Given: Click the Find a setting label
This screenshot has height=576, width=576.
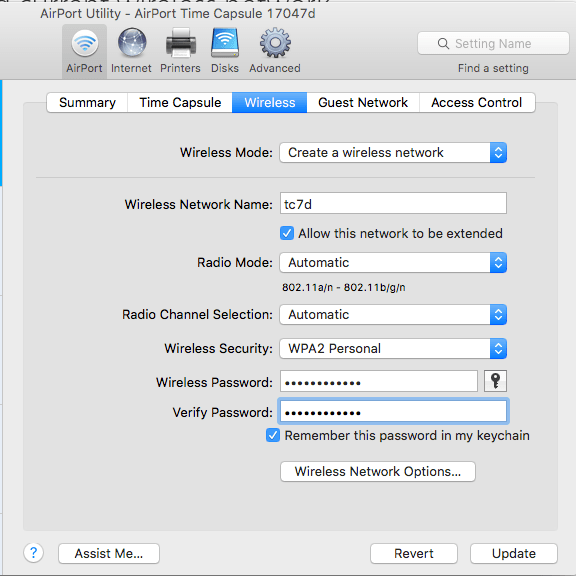Looking at the screenshot, I should (493, 68).
